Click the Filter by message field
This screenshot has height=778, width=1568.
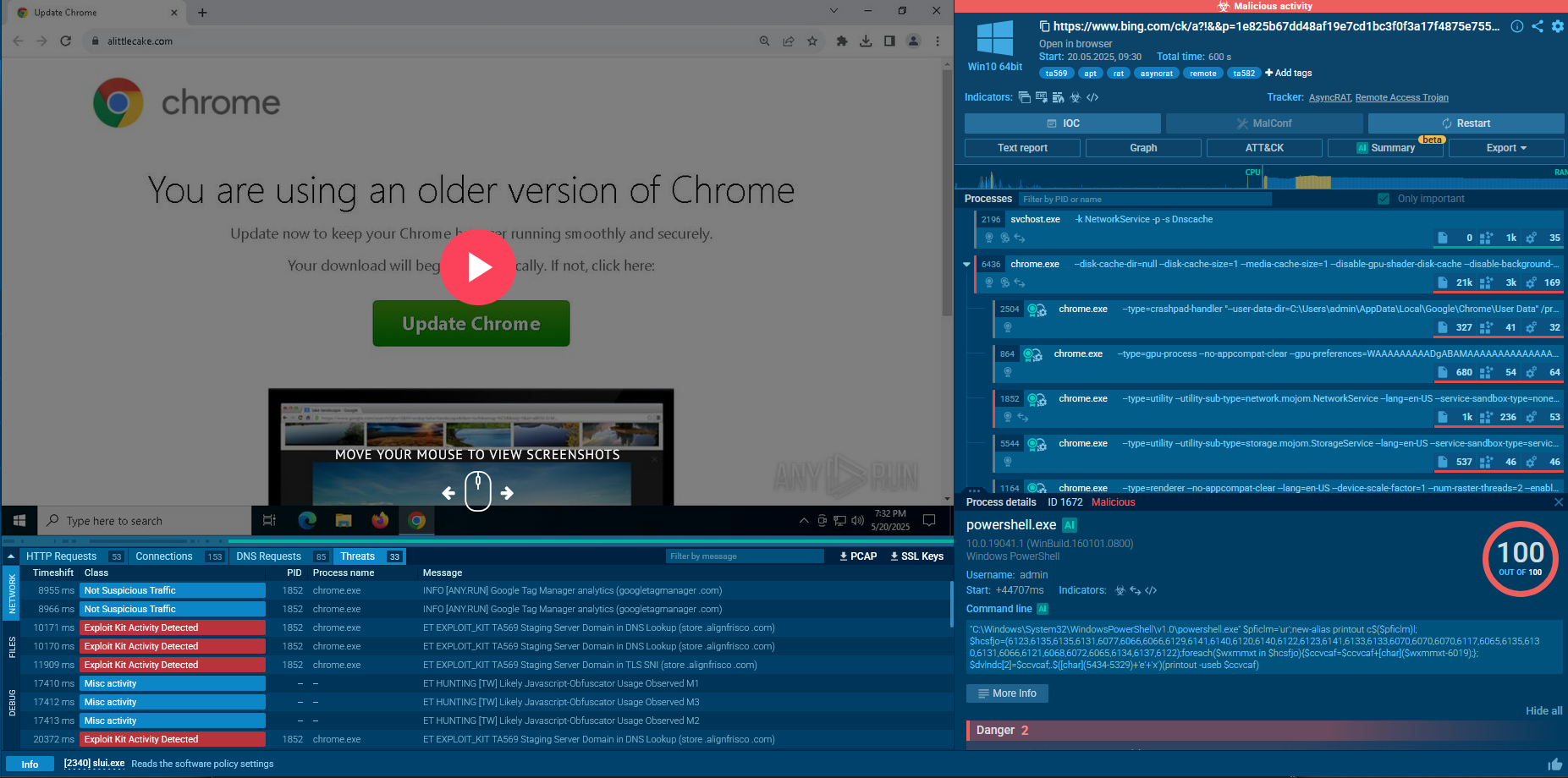pos(745,556)
